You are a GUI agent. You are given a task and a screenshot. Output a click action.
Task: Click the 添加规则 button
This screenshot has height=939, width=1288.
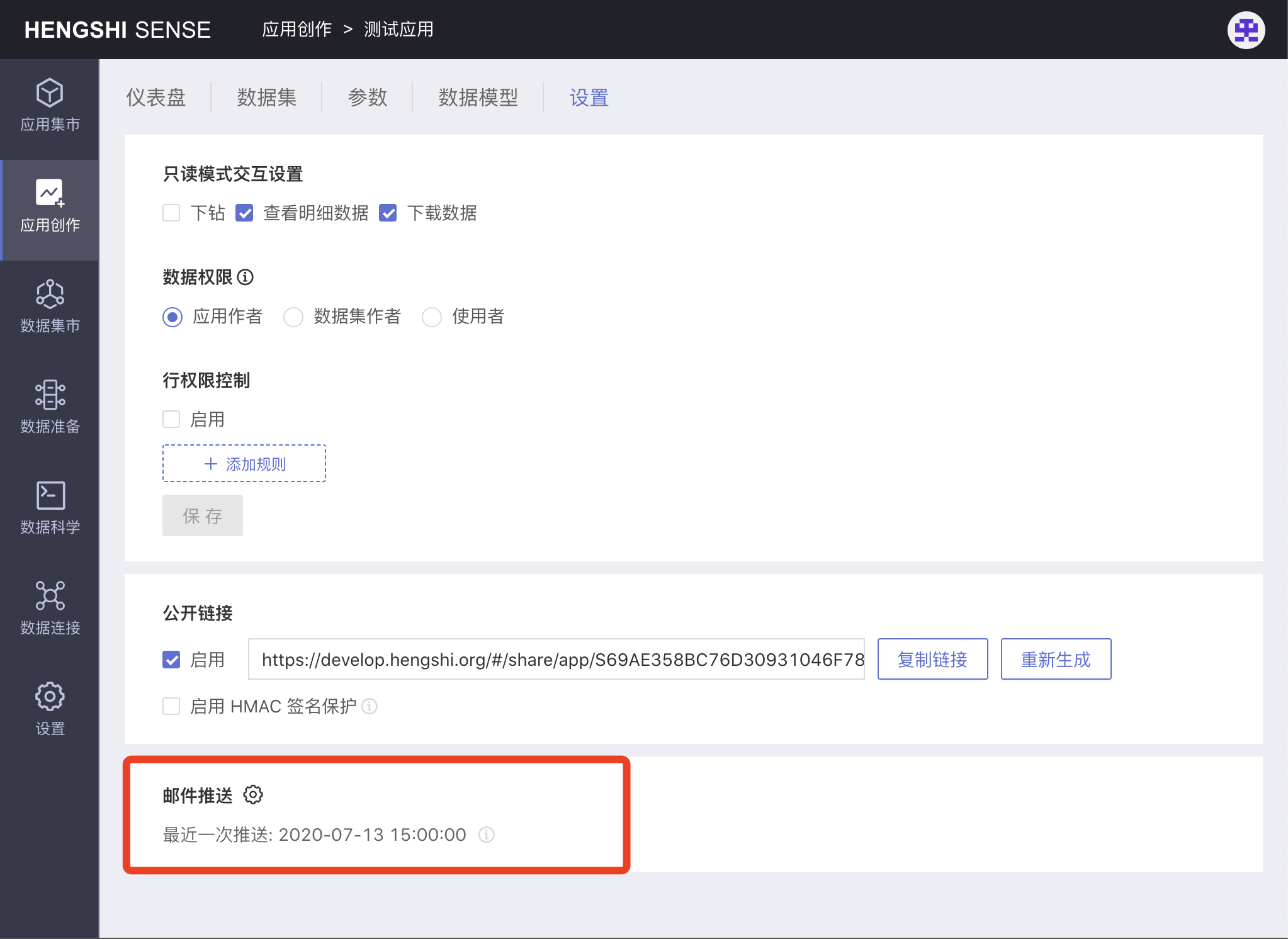pos(244,464)
